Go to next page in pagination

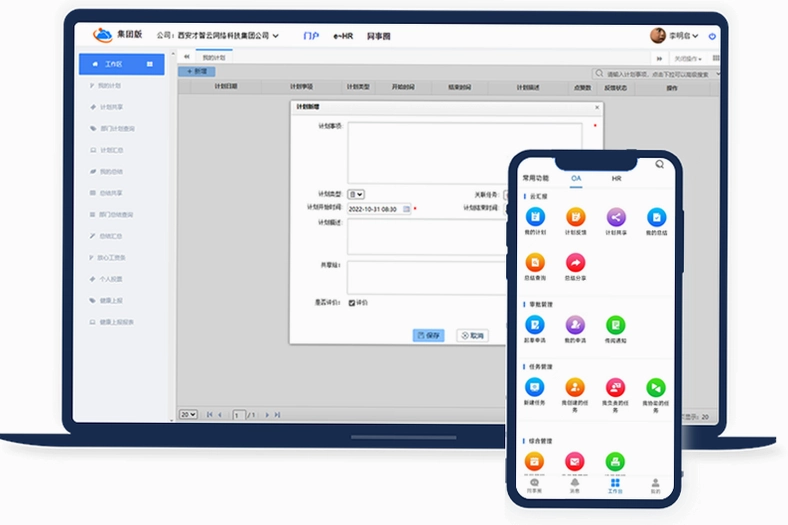[x=266, y=414]
